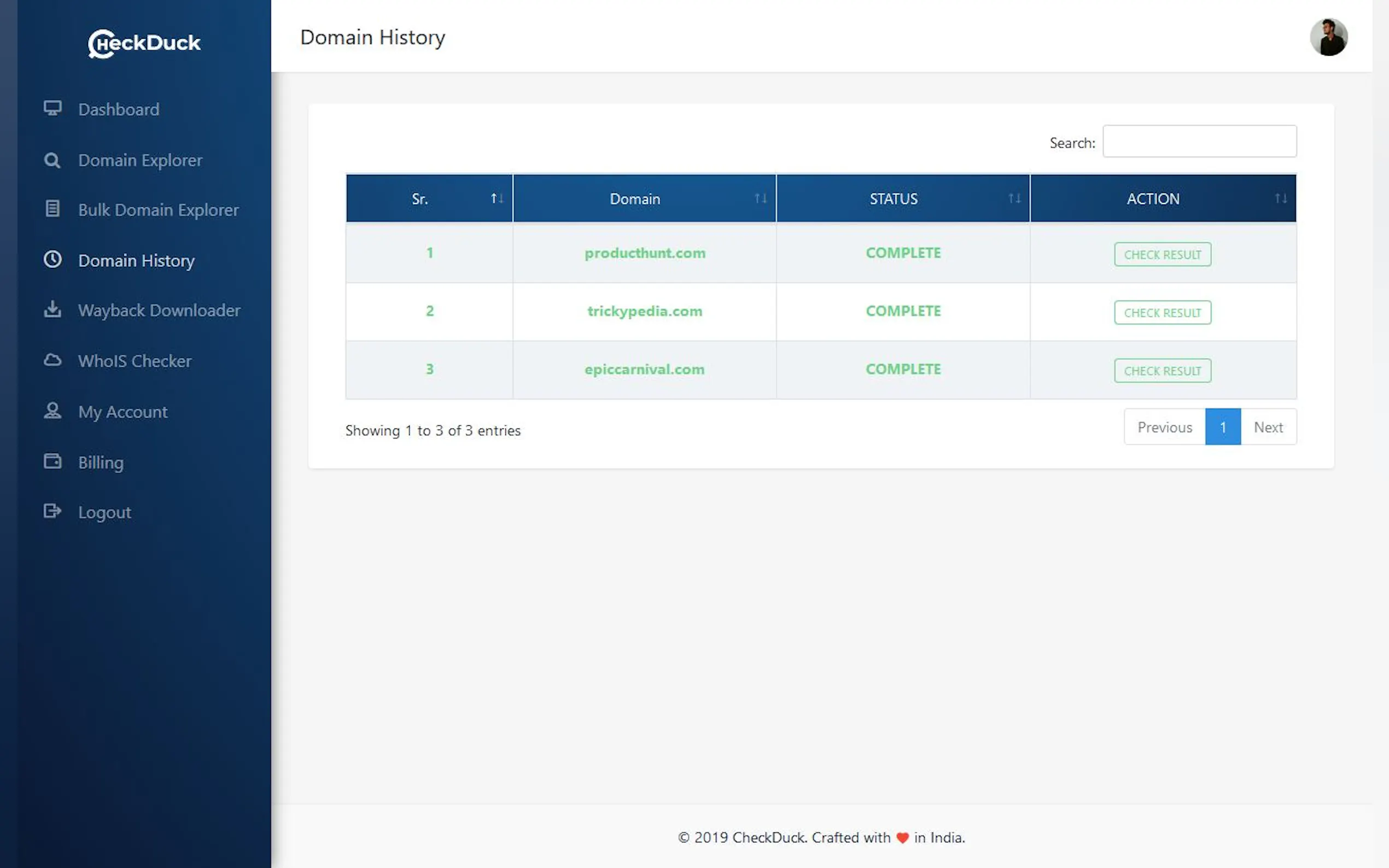Click the Domain History page title
The width and height of the screenshot is (1389, 868).
372,38
